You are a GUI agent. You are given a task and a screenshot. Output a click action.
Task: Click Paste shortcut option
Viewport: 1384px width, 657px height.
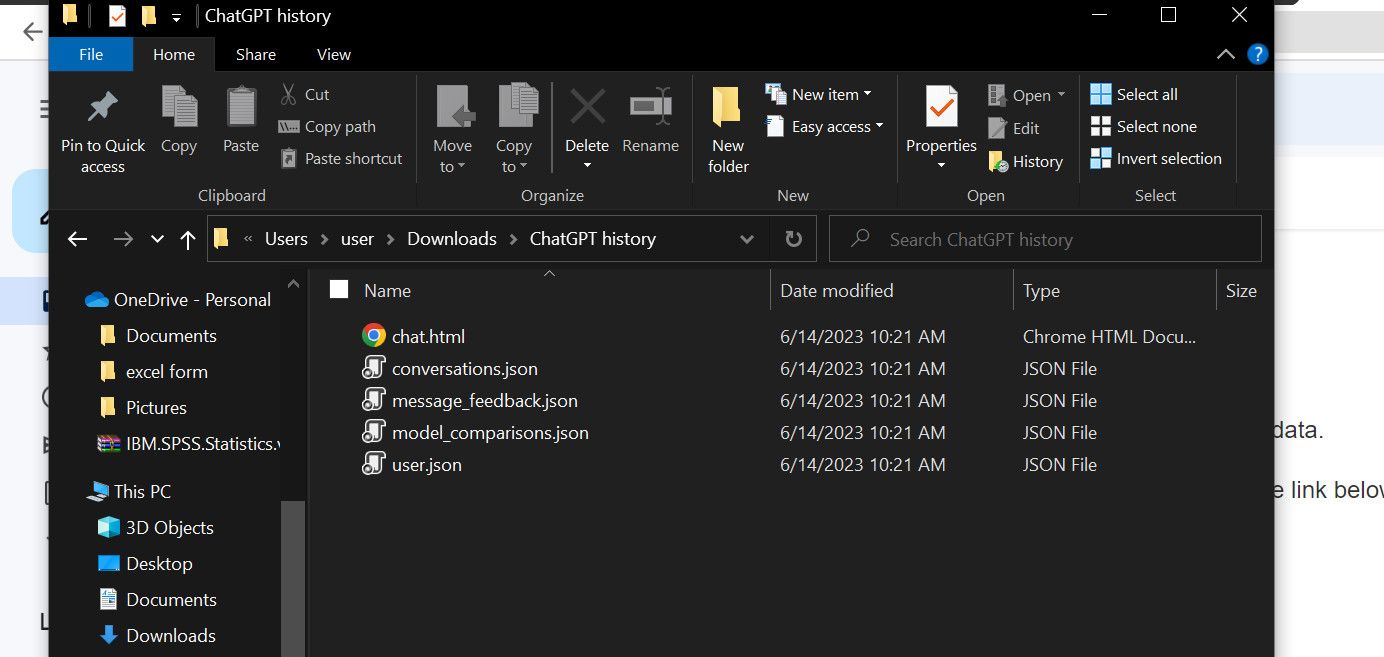click(x=341, y=159)
